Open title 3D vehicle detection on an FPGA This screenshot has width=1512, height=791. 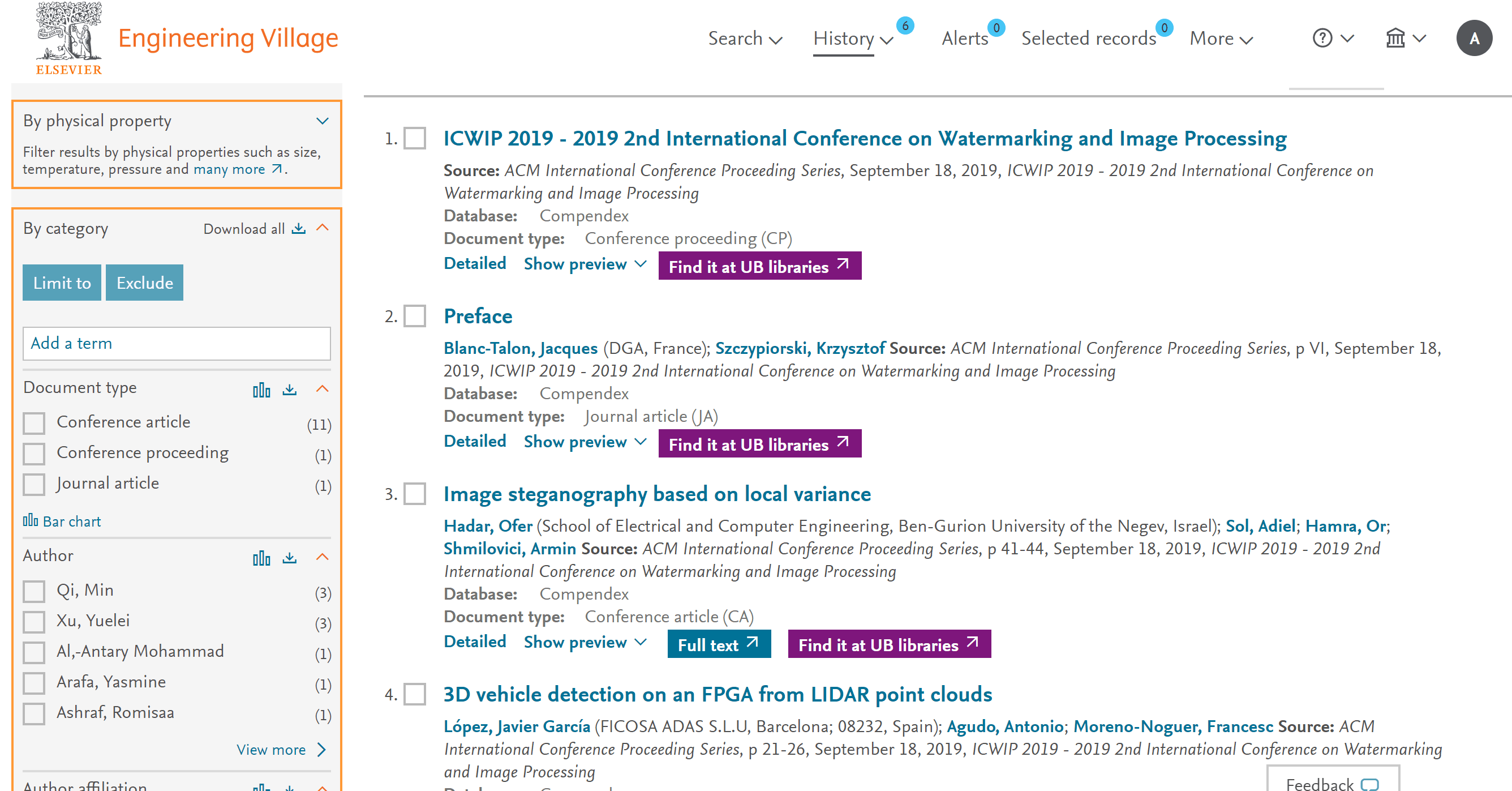click(718, 694)
